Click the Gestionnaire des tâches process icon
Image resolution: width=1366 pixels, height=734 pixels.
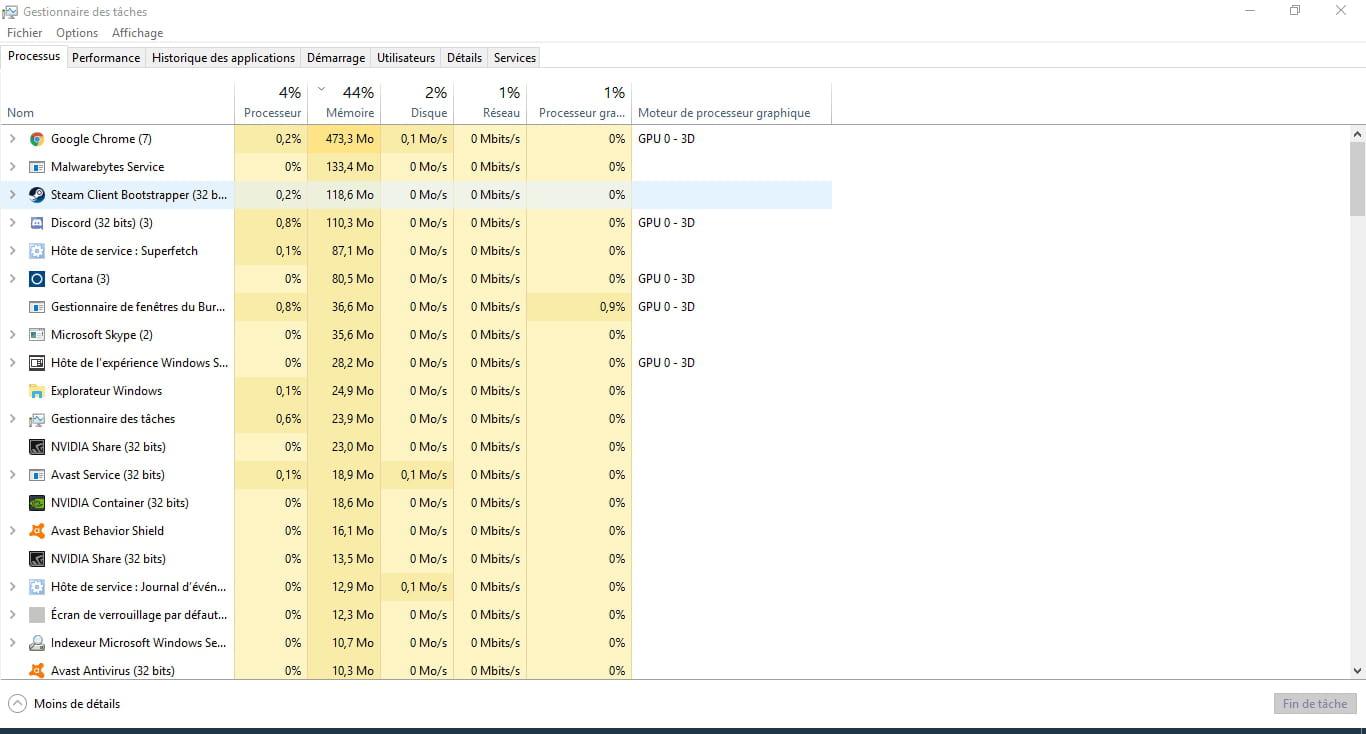pos(37,419)
